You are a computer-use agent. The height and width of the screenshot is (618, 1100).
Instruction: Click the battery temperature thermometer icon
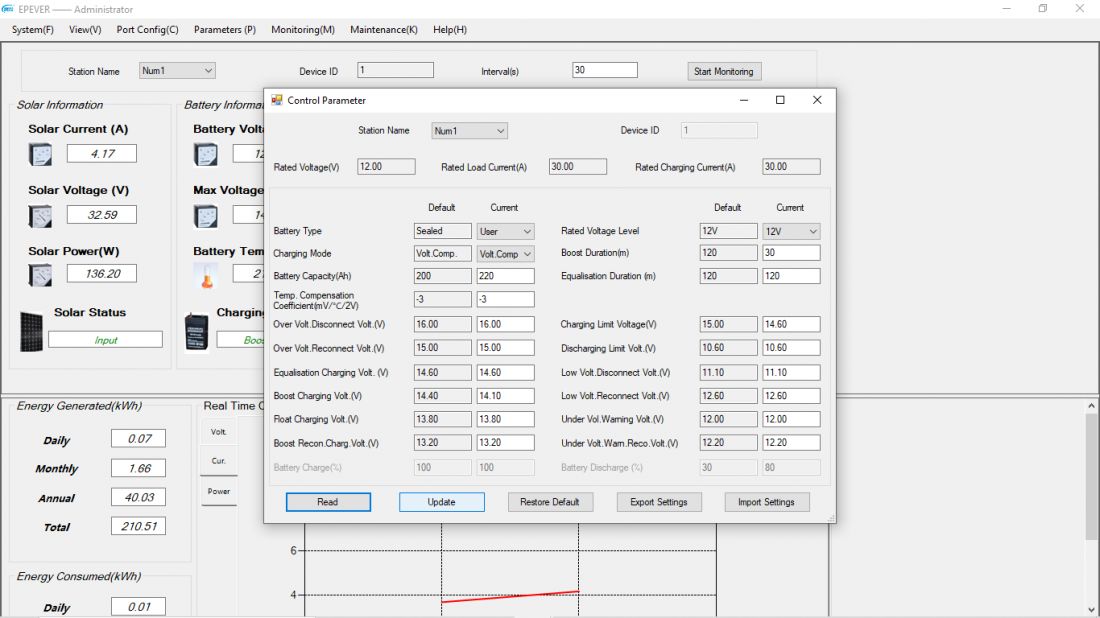tap(207, 276)
